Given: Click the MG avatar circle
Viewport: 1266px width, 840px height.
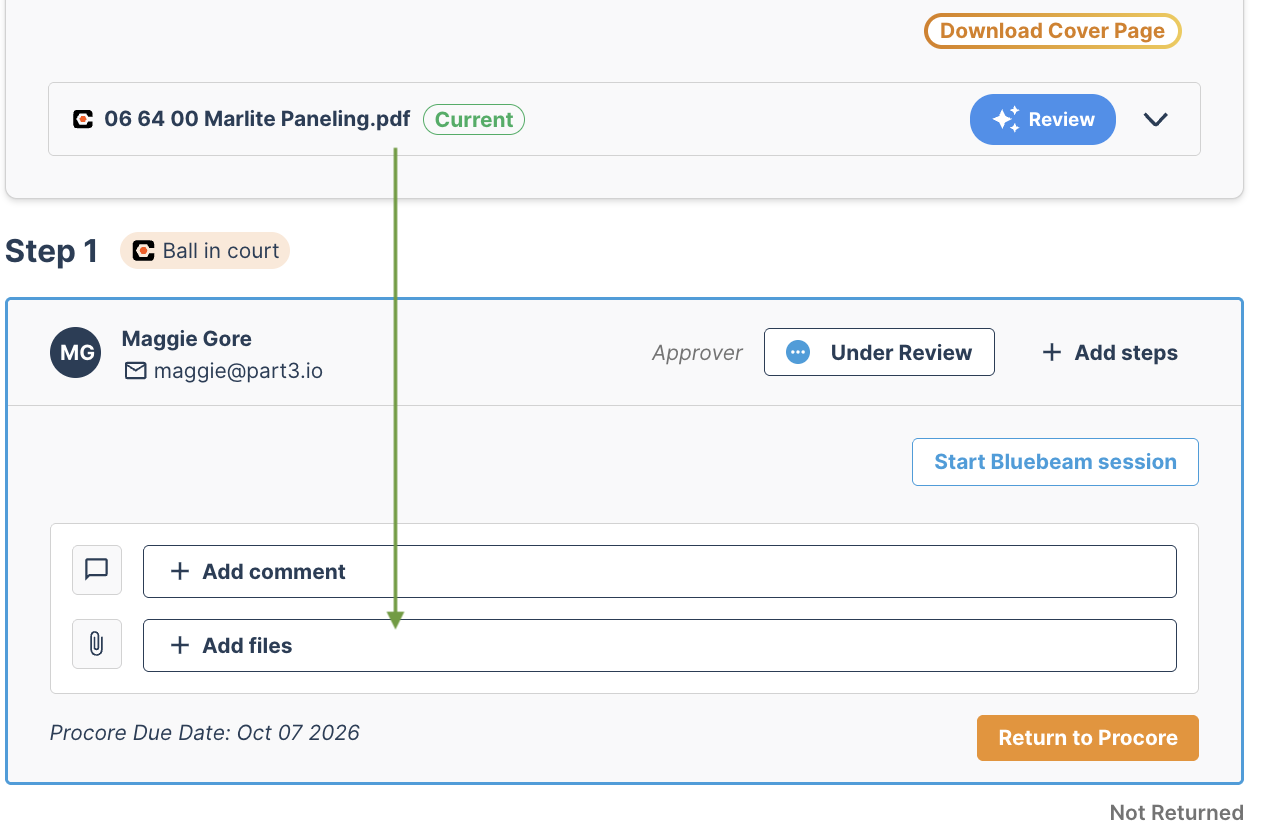Looking at the screenshot, I should [76, 353].
